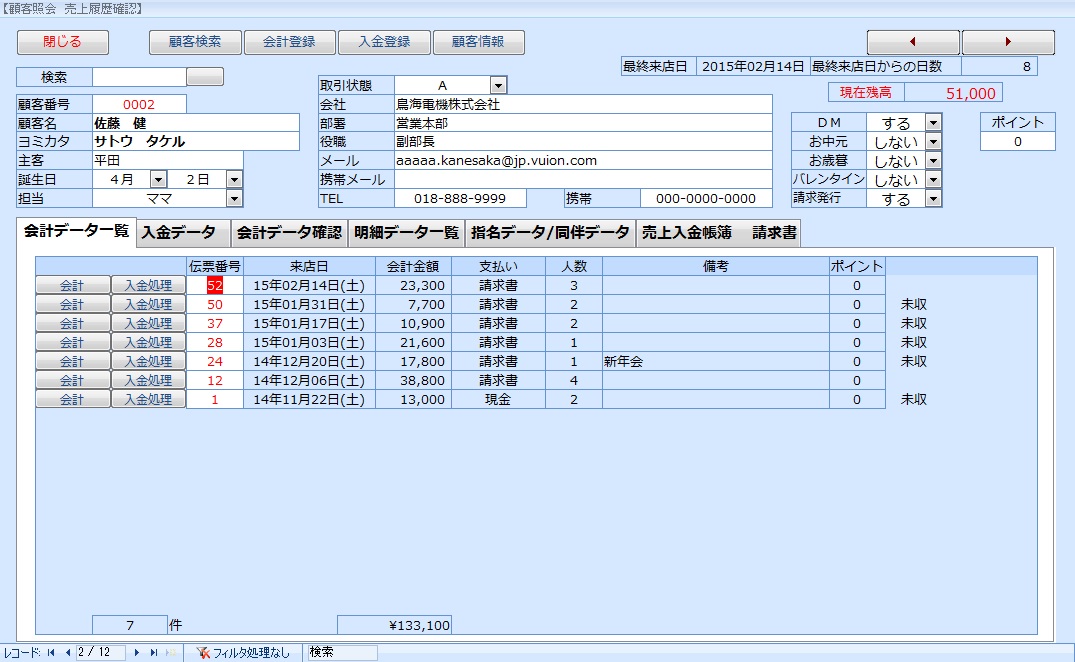1075x662 pixels.
Task: Open the 明細データ一覧 tab
Action: click(x=406, y=233)
